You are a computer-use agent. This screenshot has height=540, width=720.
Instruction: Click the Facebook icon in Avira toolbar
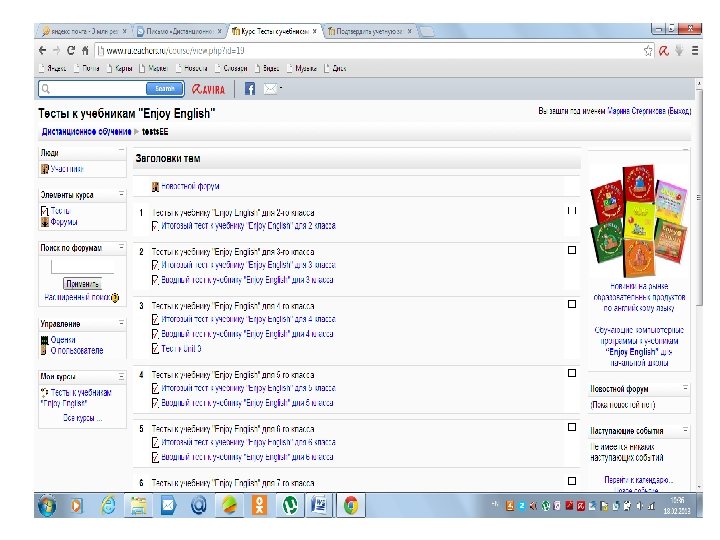249,89
